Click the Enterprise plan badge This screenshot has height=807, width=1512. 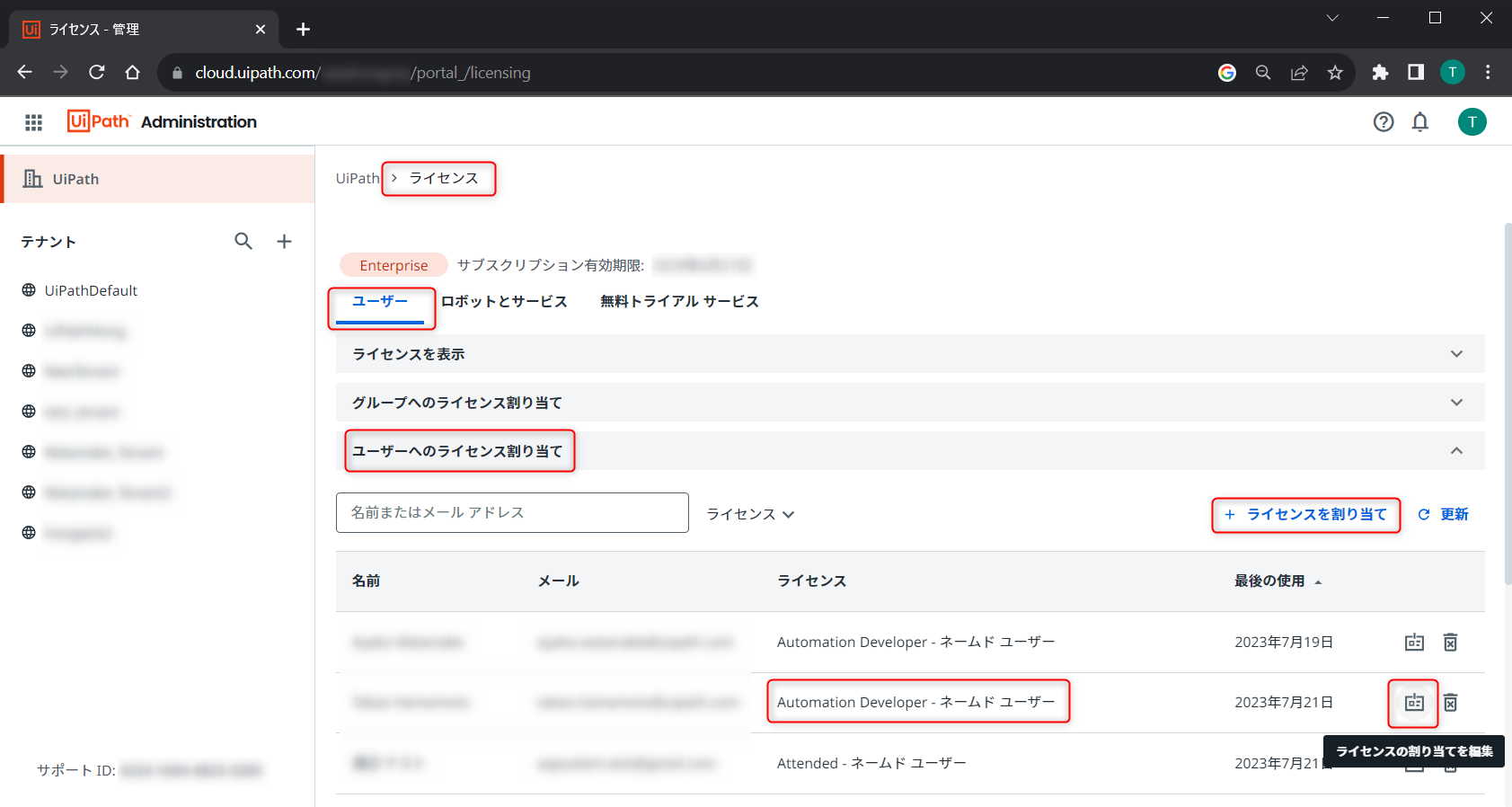[393, 265]
